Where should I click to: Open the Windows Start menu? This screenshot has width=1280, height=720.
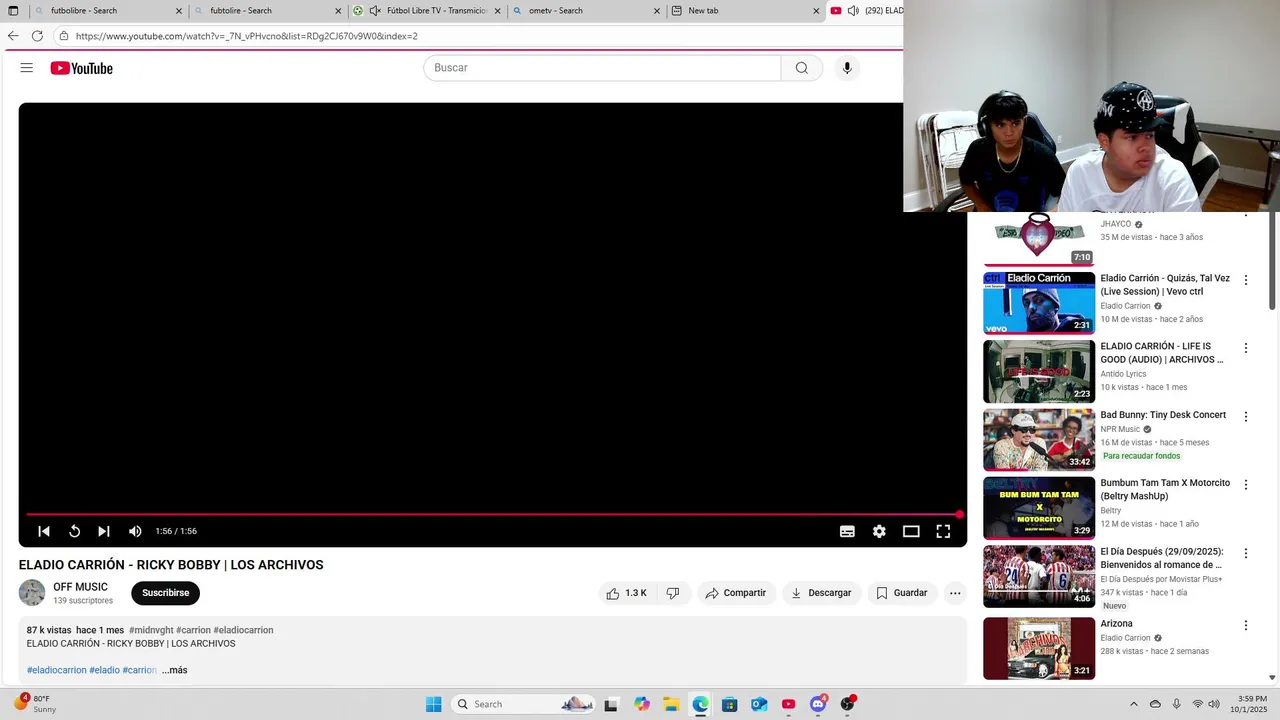tap(433, 704)
